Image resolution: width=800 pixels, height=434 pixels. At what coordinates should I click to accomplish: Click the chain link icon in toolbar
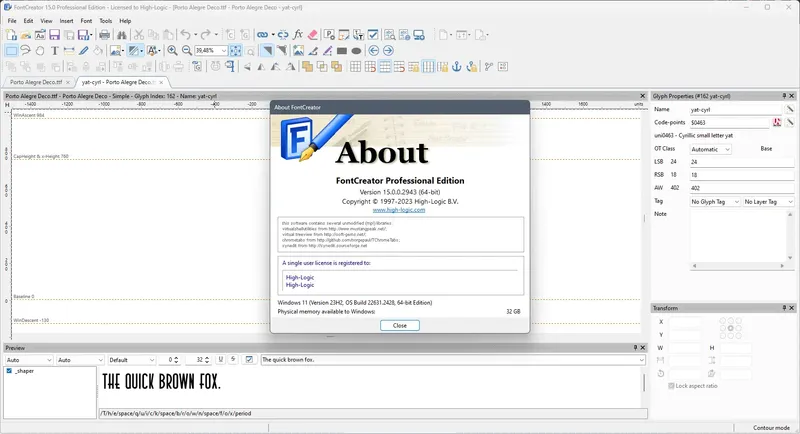pyautogui.click(x=262, y=35)
